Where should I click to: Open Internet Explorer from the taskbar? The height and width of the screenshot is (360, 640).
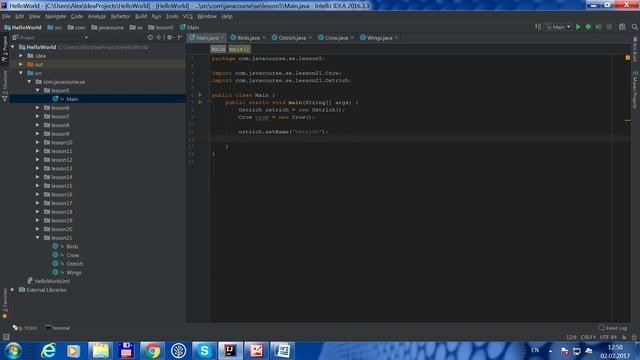(48, 351)
